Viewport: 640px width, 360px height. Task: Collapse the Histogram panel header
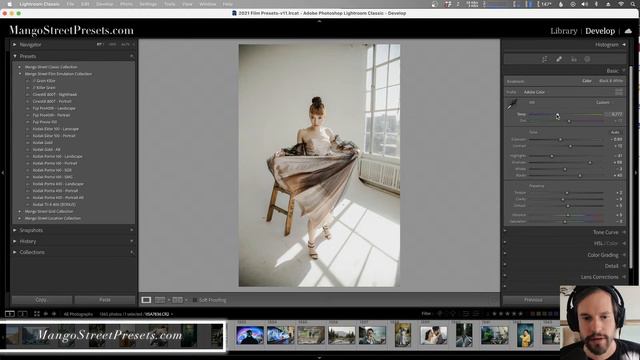point(624,44)
